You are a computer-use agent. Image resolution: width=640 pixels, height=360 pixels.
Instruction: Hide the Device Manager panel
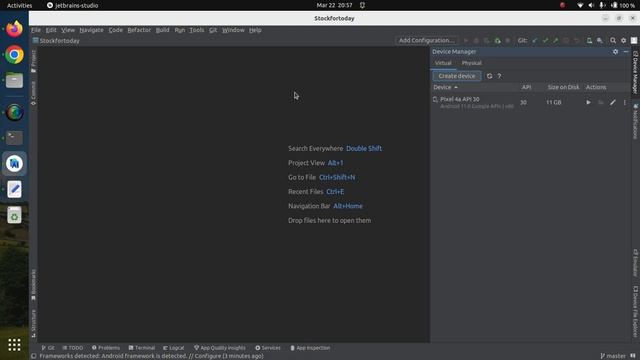(626, 52)
